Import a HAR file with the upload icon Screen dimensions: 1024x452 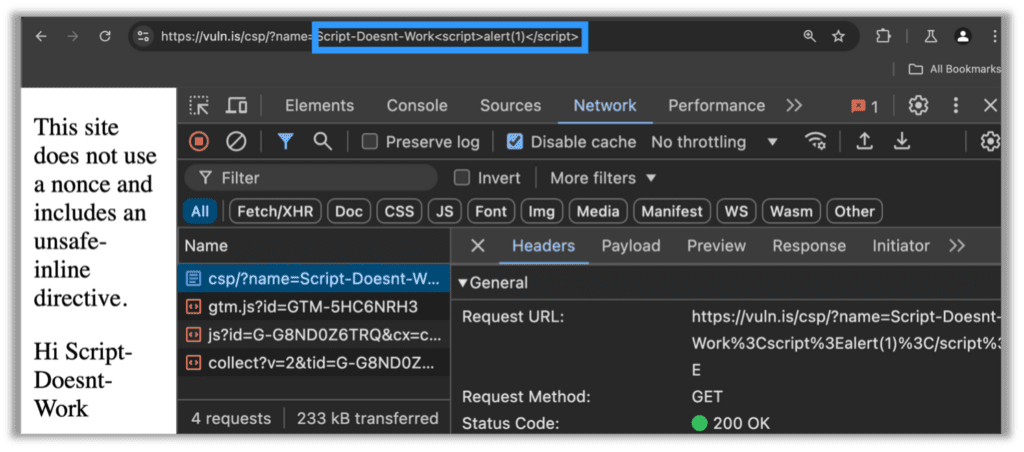864,142
